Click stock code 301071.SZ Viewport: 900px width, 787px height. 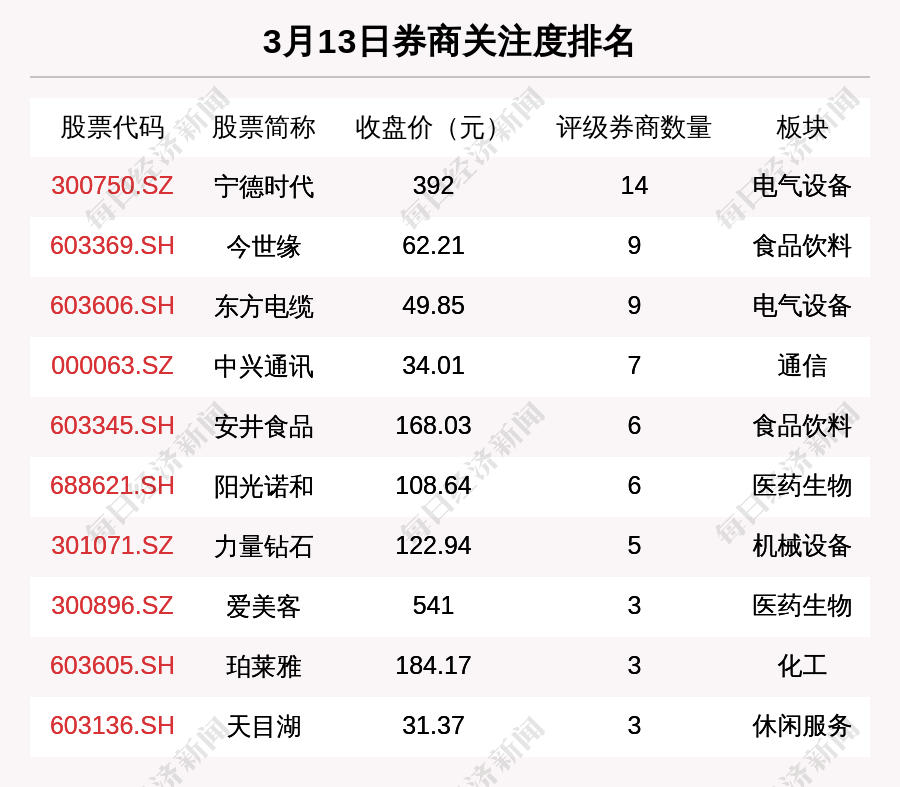[x=112, y=546]
